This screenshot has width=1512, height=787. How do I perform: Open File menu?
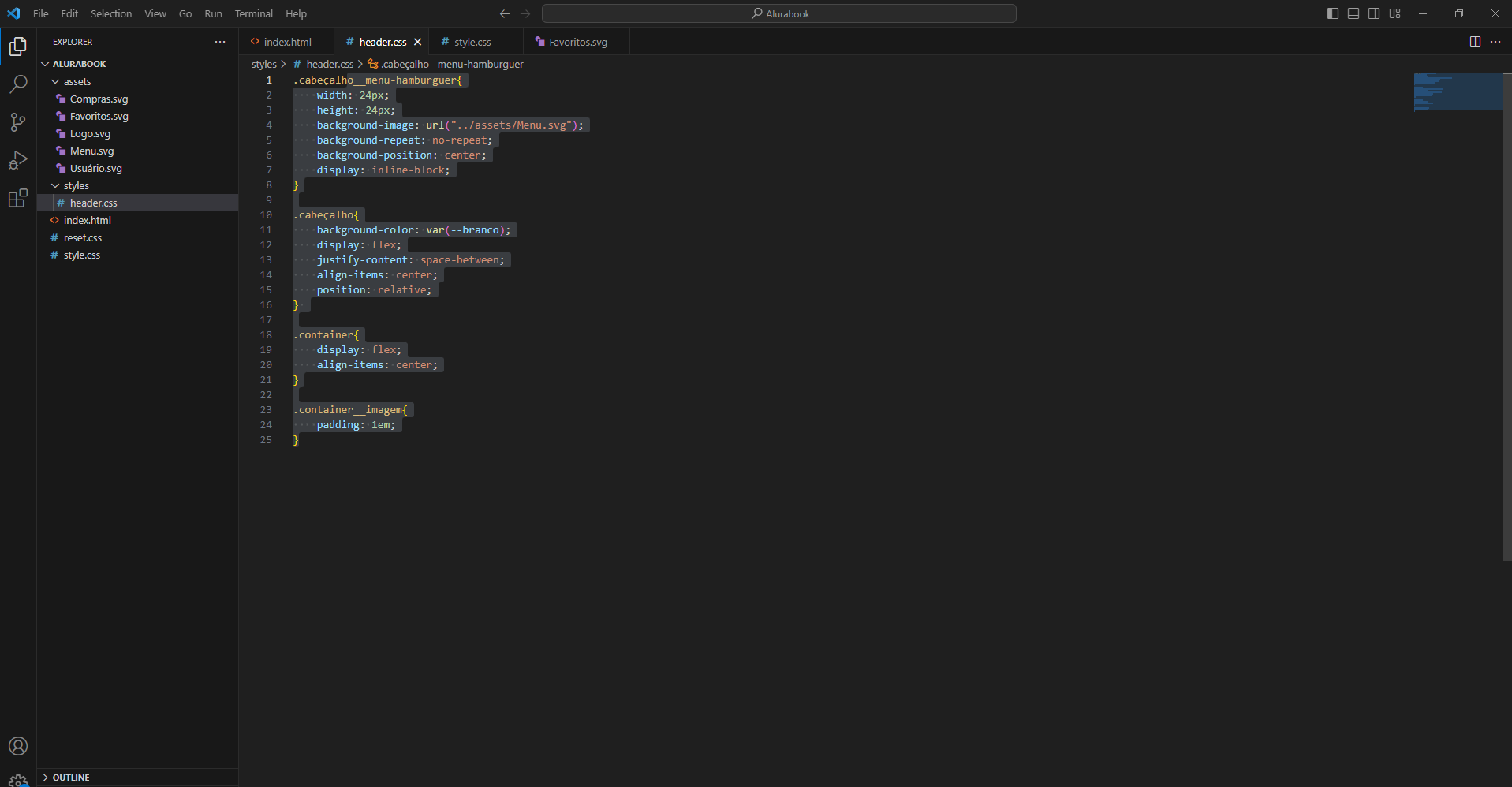point(41,13)
